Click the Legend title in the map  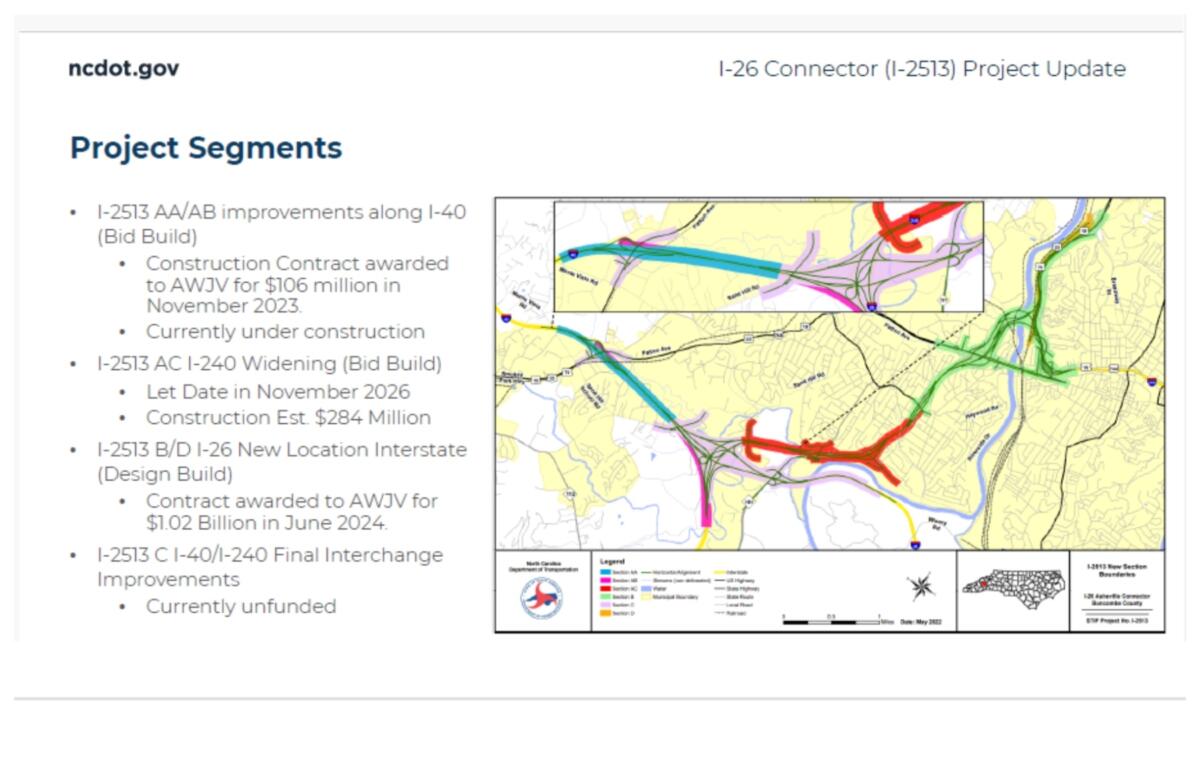(x=612, y=560)
